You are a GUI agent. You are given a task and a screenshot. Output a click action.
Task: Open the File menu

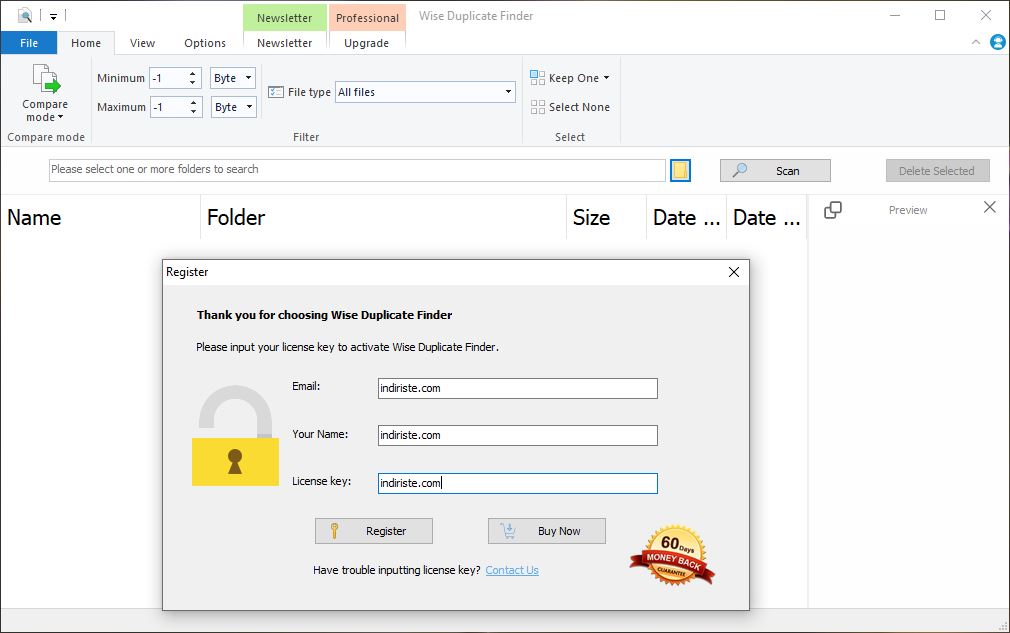tap(29, 43)
